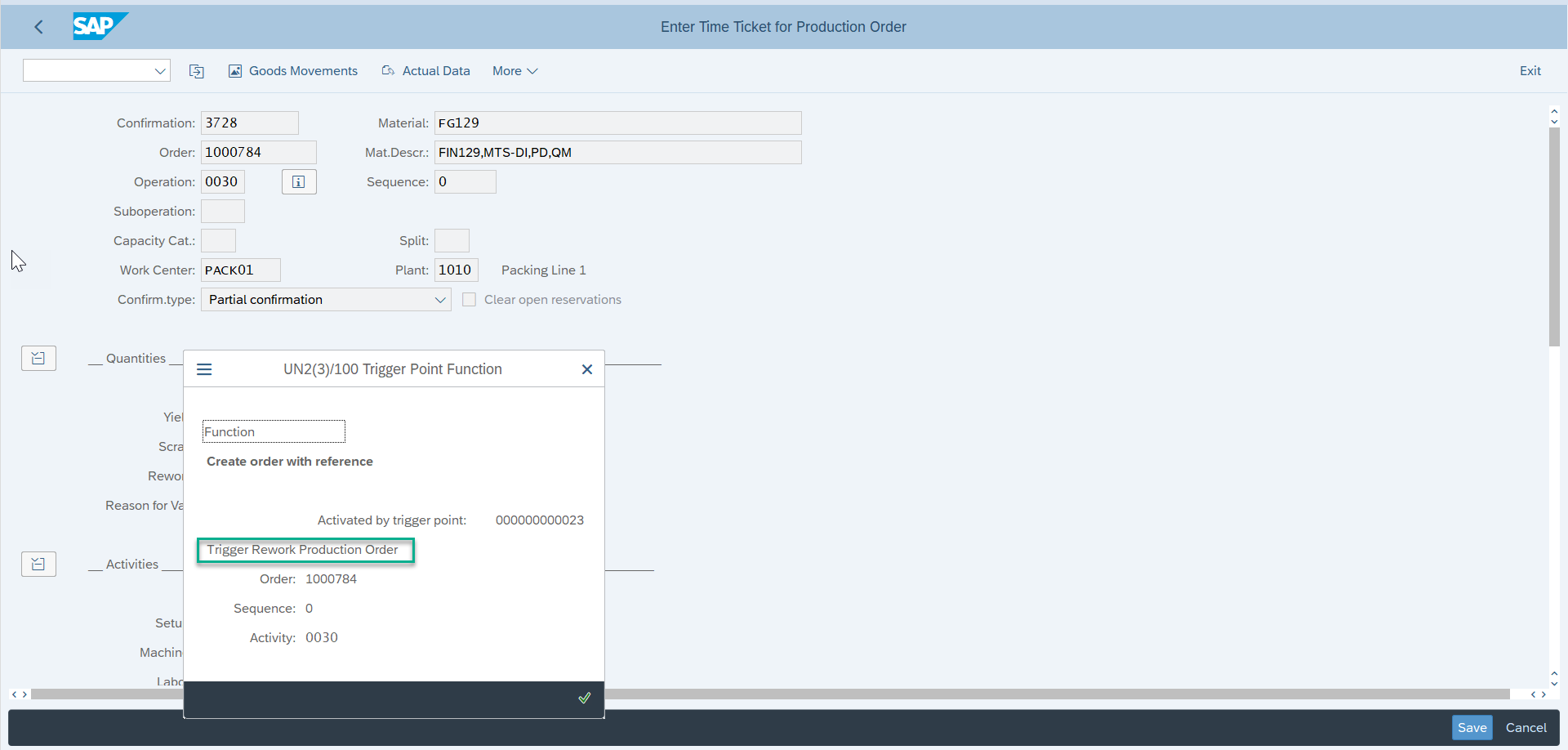Click Trigger Rework Production Order
Viewport: 1568px width, 750px height.
point(305,549)
